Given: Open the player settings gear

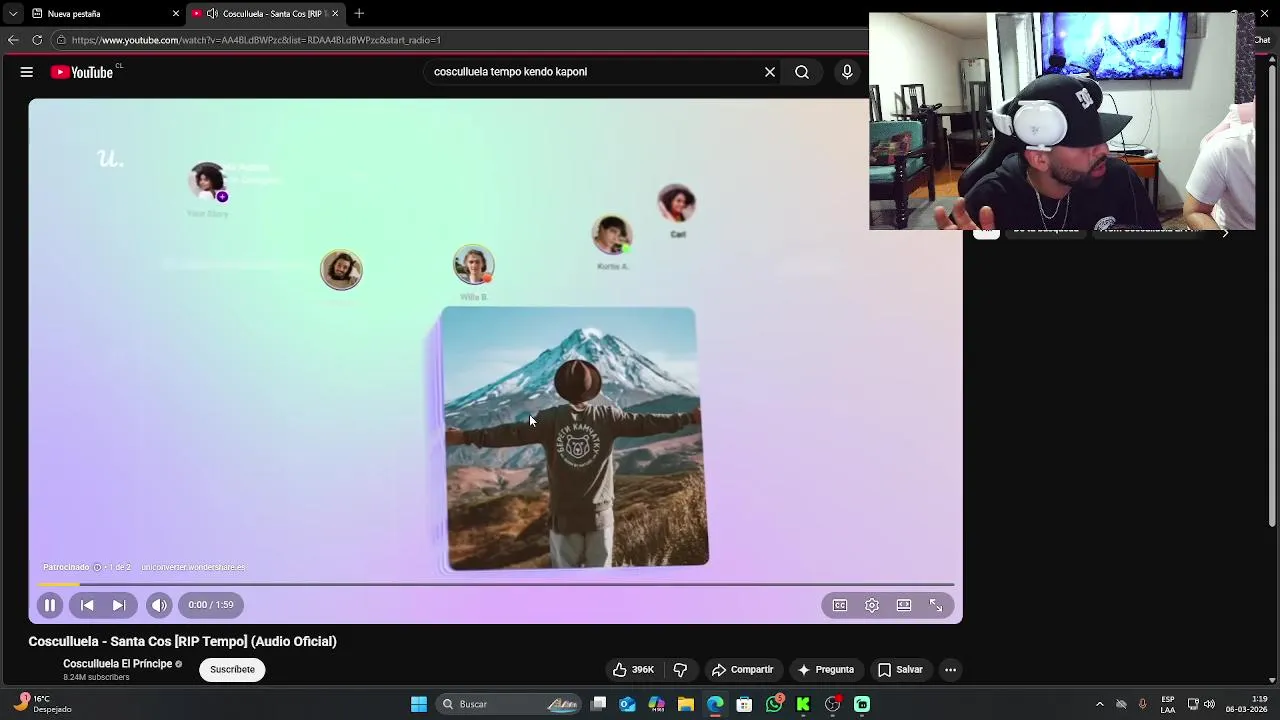Looking at the screenshot, I should (872, 605).
